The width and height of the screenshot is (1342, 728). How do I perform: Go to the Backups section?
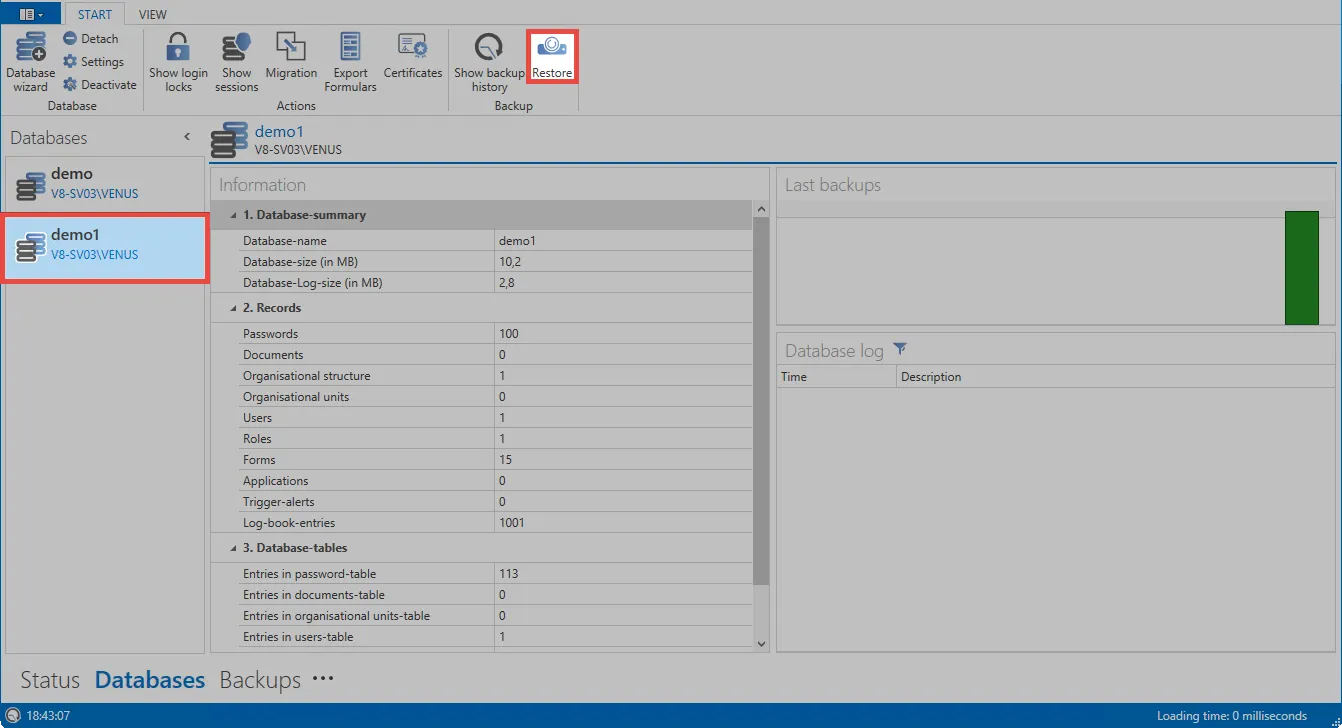(260, 680)
